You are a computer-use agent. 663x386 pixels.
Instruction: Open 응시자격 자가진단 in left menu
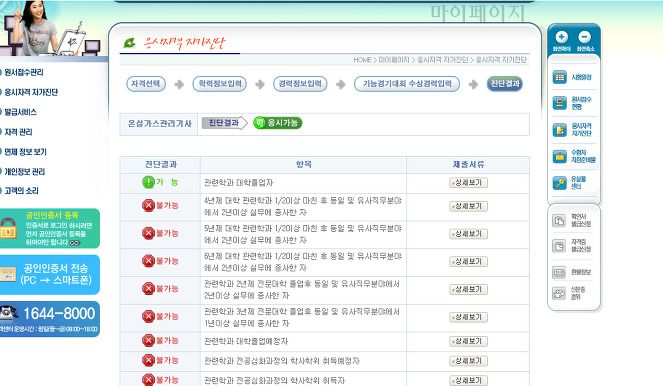(31, 92)
